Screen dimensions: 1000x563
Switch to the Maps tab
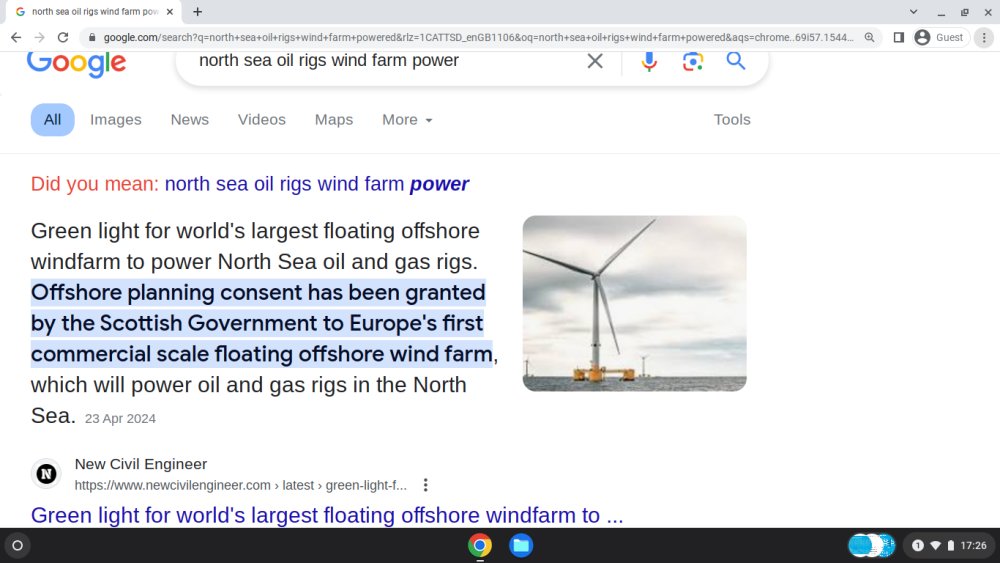334,119
